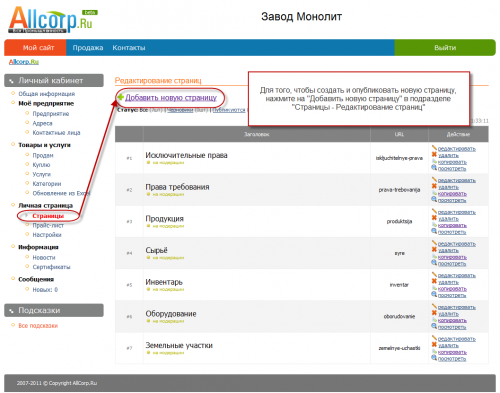Image resolution: width=500 pixels, height=393 pixels.
Task: Click the Allcorp.Ru logo
Action: [53, 20]
